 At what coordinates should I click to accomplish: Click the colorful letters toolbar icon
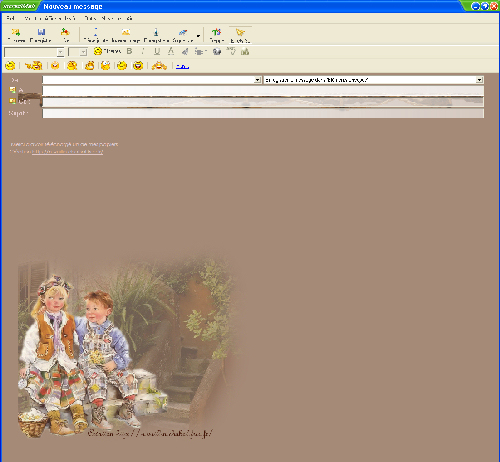[216, 32]
